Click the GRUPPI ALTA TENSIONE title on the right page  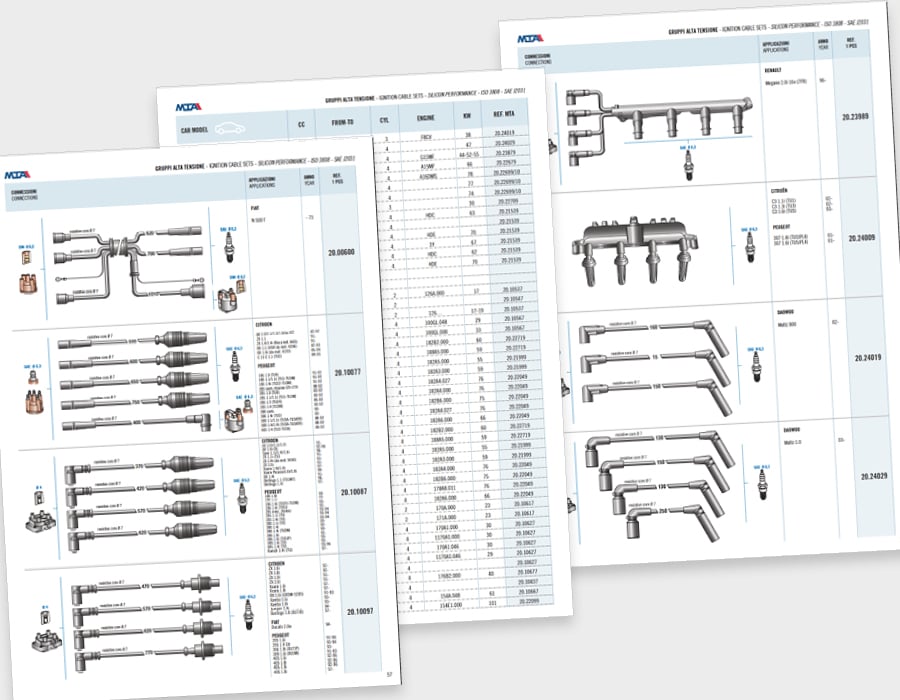pyautogui.click(x=693, y=31)
